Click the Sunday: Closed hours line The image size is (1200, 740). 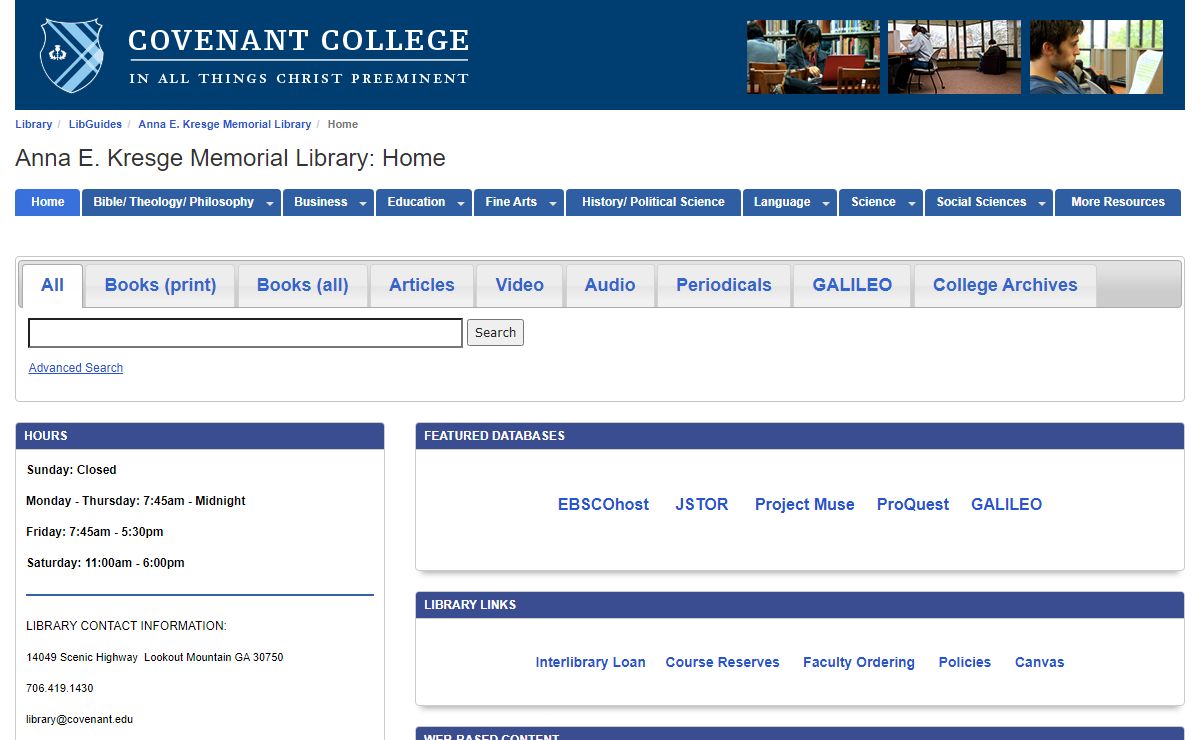72,470
